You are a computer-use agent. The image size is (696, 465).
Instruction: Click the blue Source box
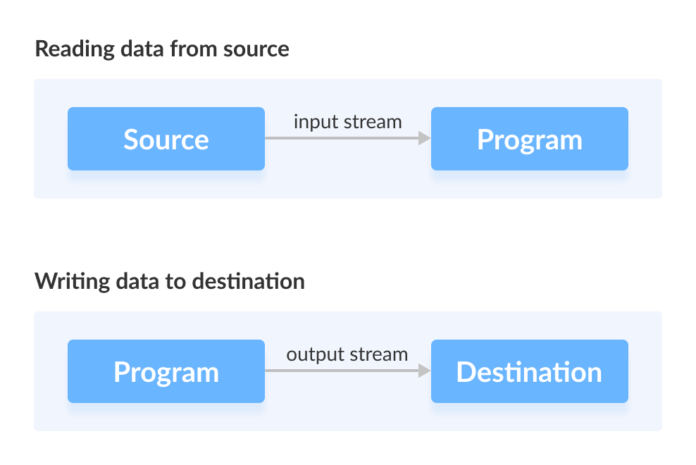166,138
